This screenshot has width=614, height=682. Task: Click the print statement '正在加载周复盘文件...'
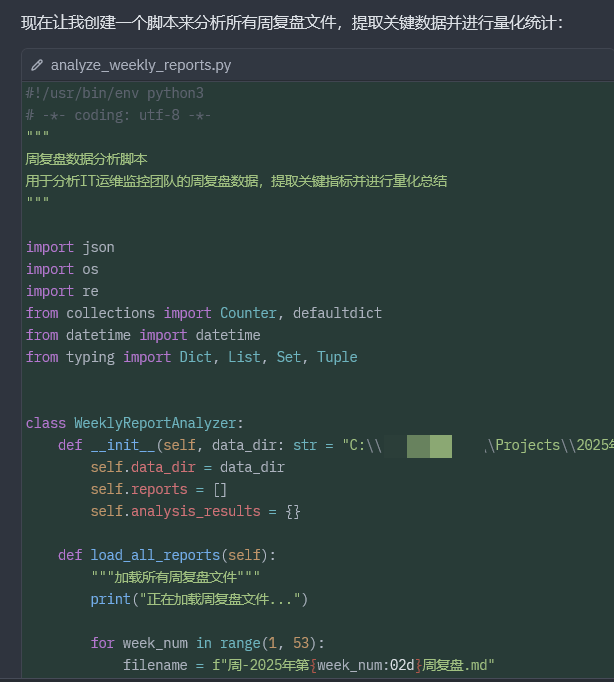[x=199, y=599]
